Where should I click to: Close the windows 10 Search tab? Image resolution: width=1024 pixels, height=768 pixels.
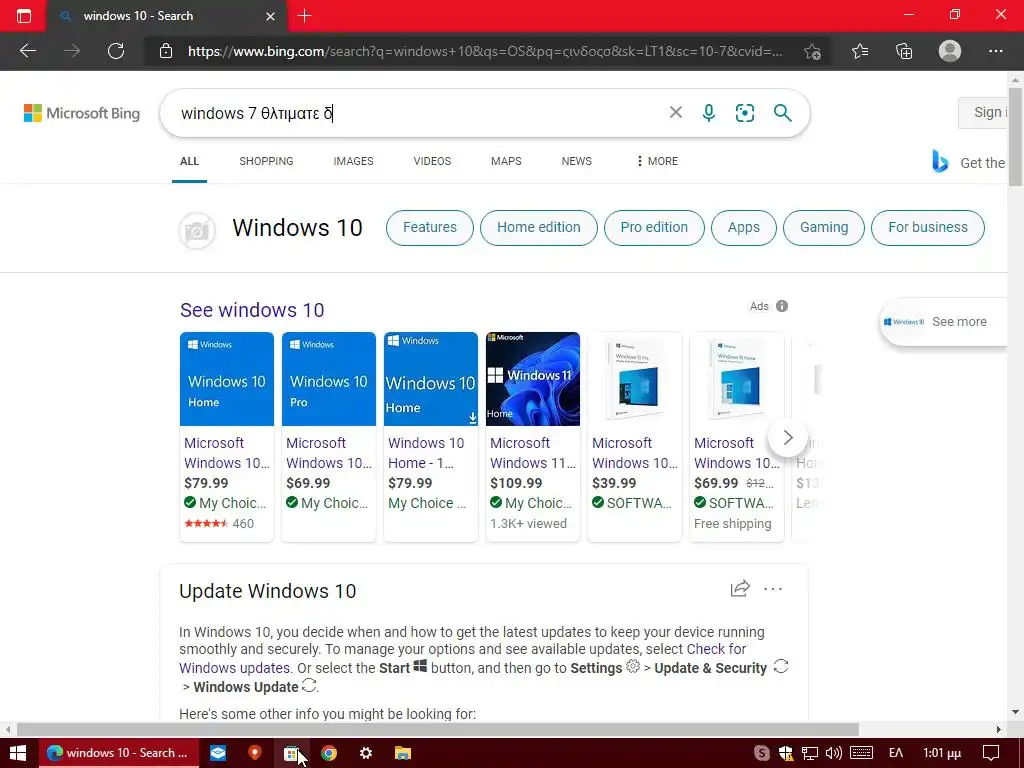coord(270,16)
